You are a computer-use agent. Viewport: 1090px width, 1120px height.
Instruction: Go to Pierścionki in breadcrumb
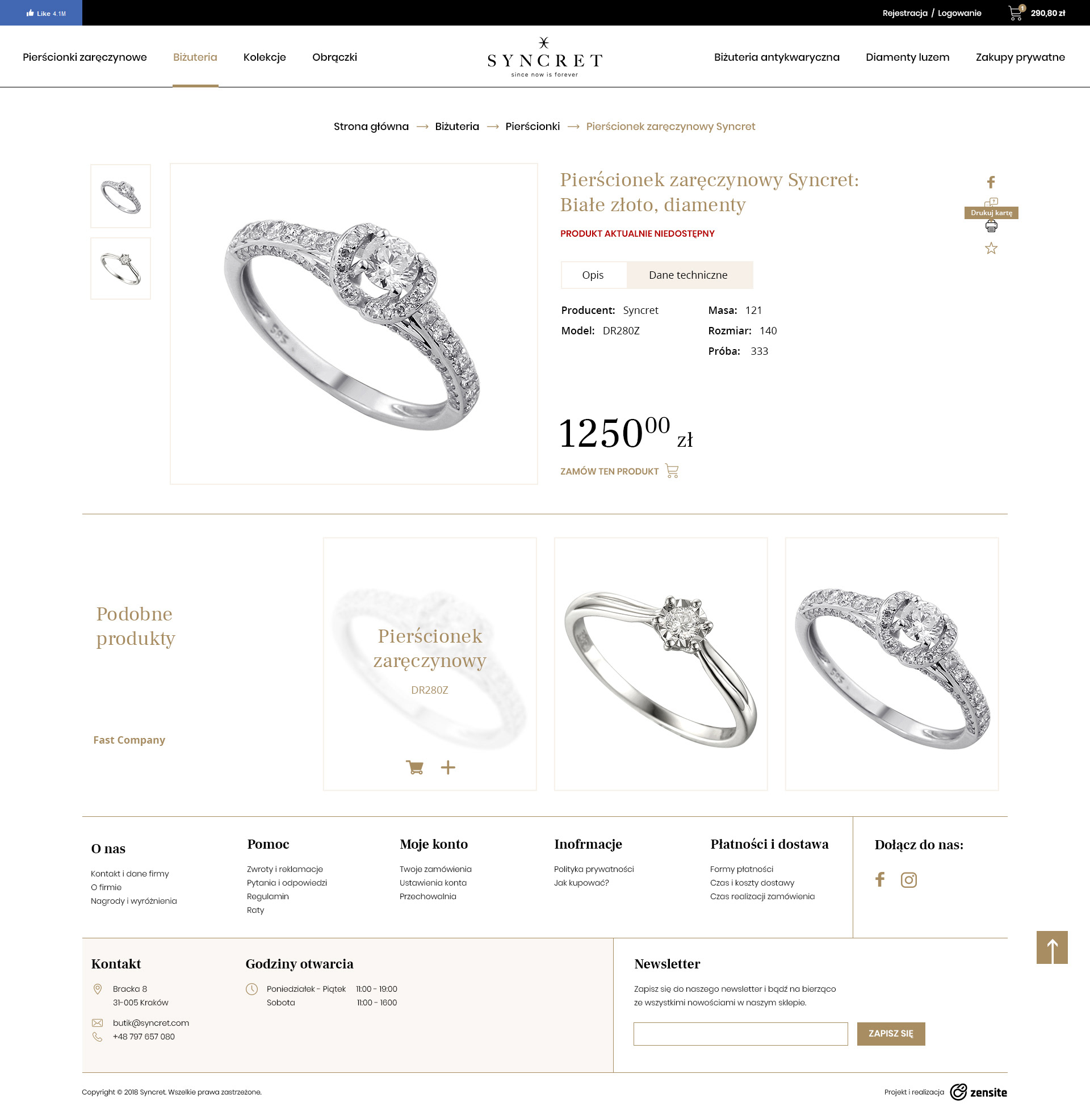point(533,127)
